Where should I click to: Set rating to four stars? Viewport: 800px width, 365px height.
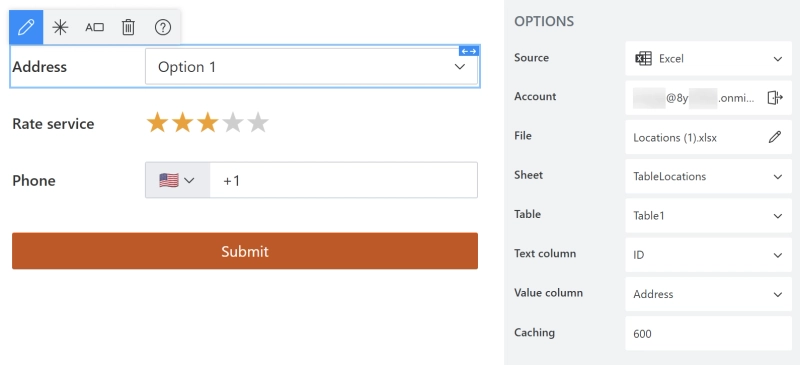click(x=233, y=123)
